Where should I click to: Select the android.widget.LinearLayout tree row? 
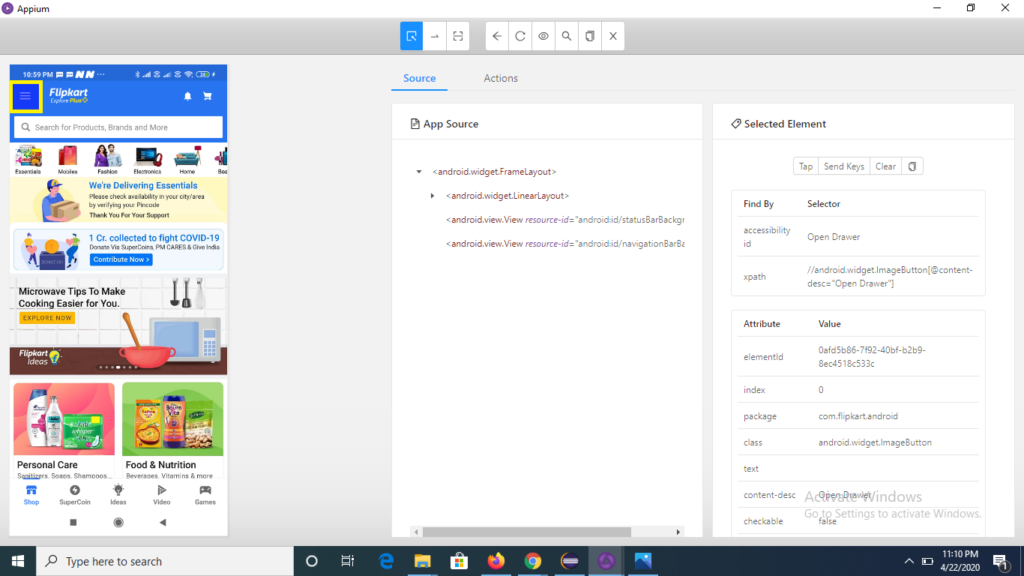pos(507,196)
